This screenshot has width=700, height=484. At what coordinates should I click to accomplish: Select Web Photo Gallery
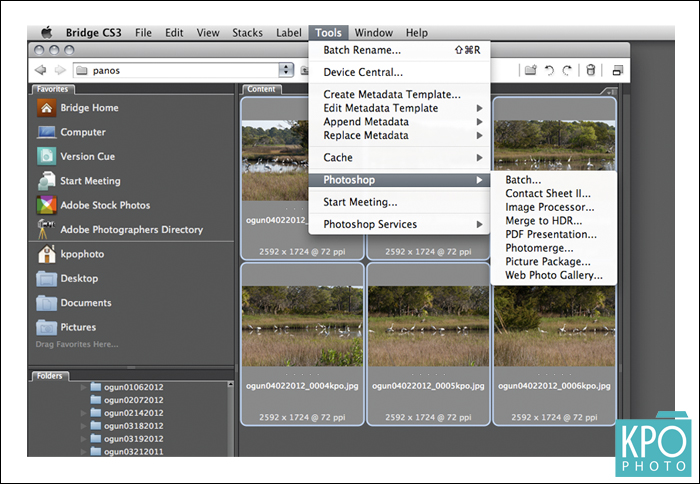click(x=554, y=275)
